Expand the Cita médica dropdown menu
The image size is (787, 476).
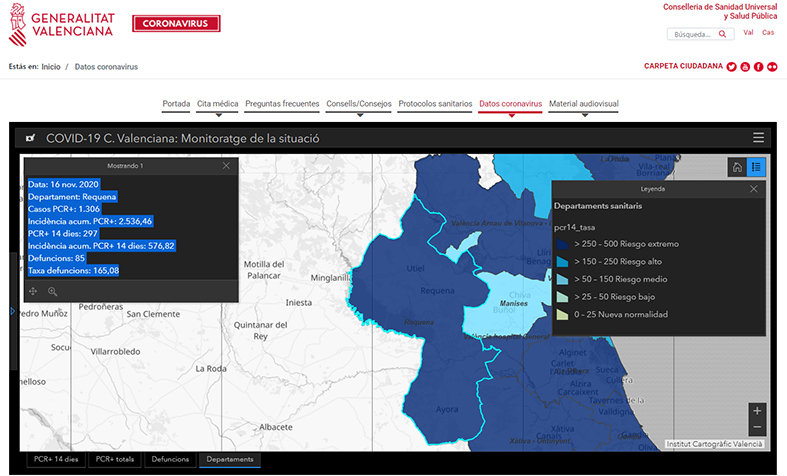click(217, 105)
